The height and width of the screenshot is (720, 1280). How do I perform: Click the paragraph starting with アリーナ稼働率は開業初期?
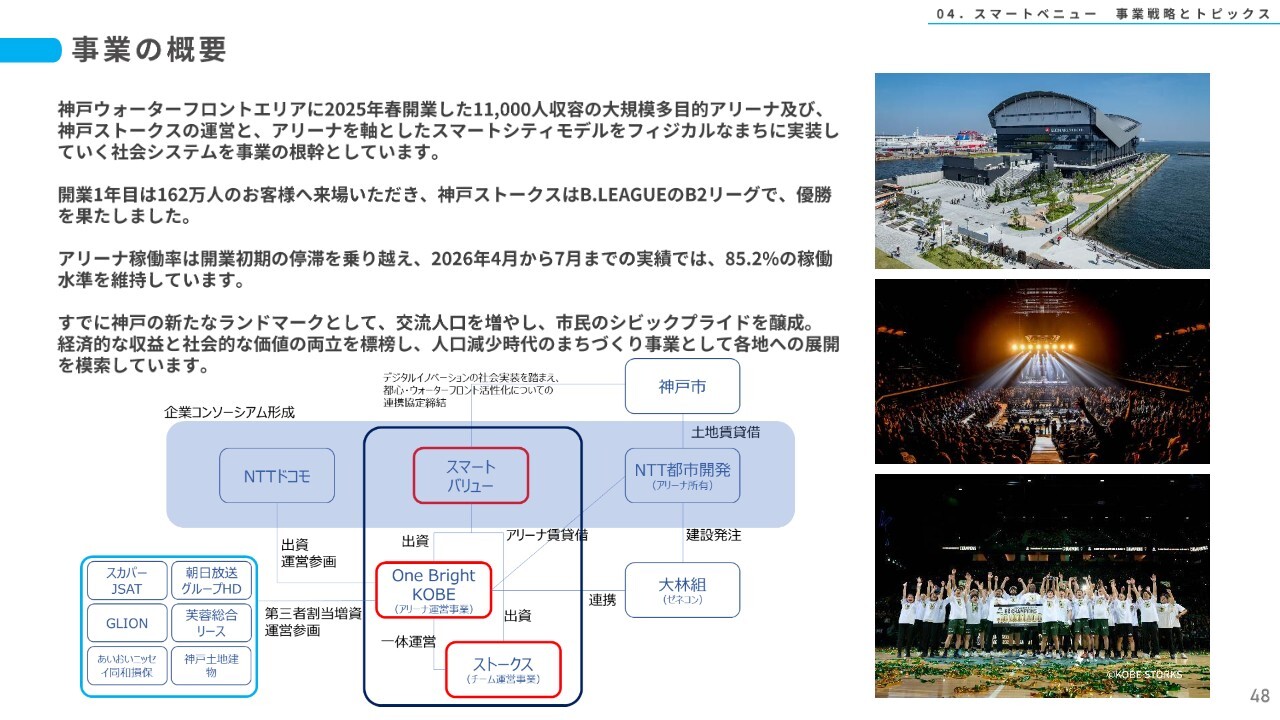(x=446, y=269)
